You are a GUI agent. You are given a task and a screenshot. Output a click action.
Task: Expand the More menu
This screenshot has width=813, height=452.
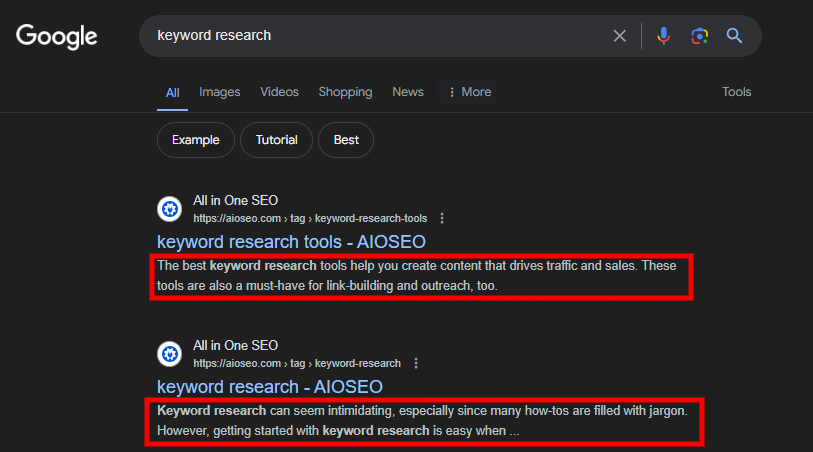coord(469,92)
